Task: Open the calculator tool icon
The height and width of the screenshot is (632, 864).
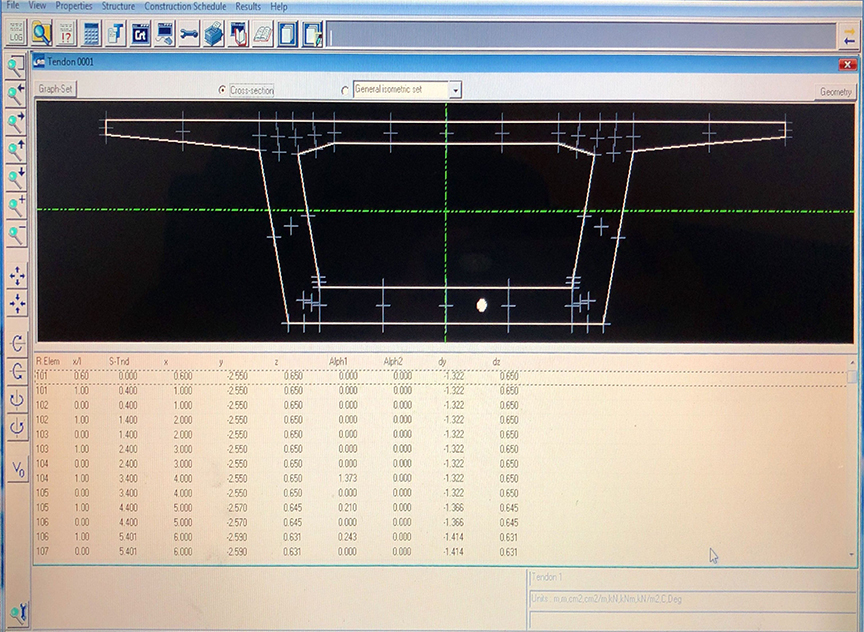Action: [91, 33]
